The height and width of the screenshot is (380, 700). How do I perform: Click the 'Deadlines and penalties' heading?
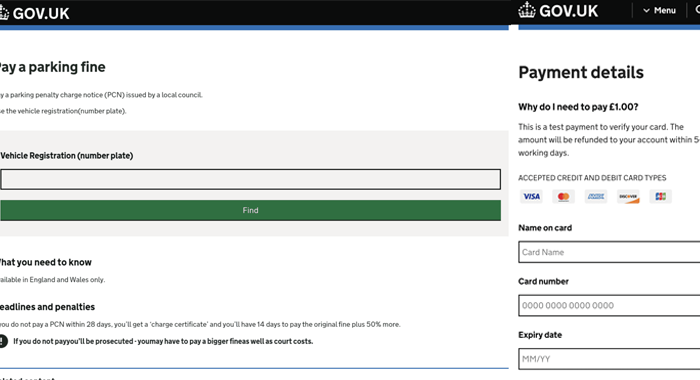(x=47, y=307)
